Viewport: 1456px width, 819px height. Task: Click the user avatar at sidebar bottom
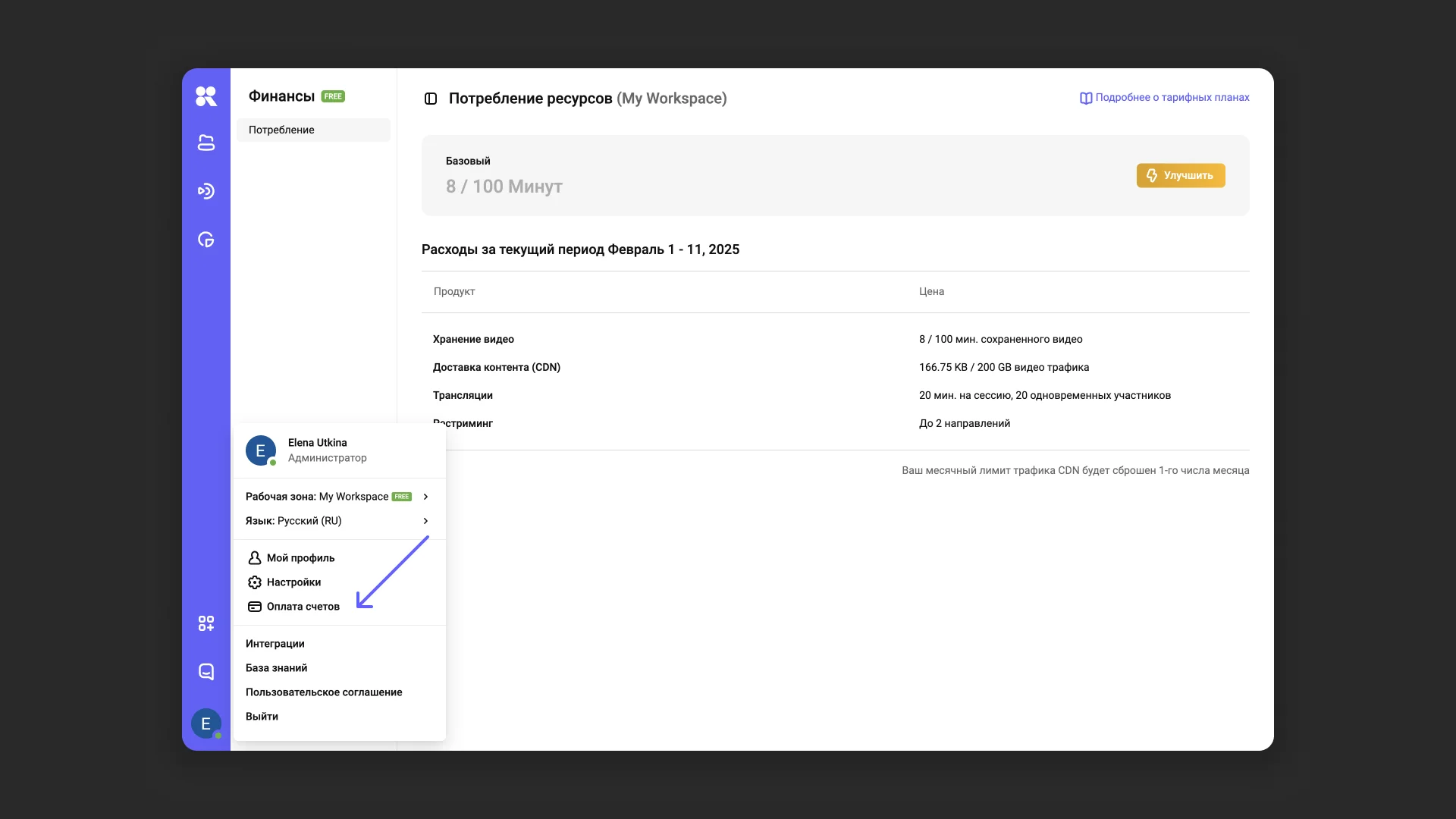click(x=206, y=723)
